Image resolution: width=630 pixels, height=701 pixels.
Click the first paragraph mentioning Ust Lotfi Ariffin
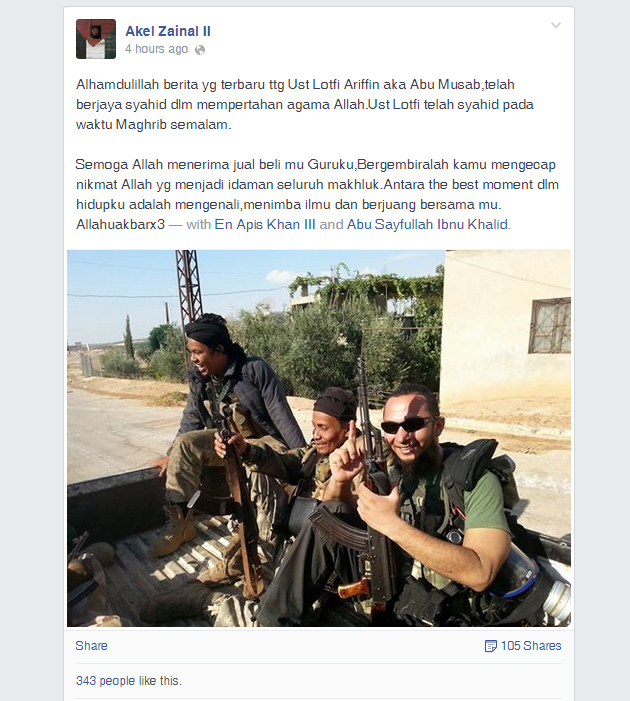[x=304, y=104]
